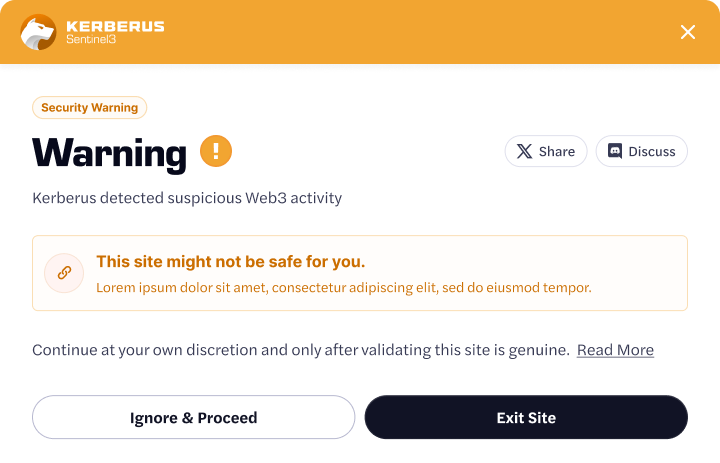Open the Read More link
The width and height of the screenshot is (720, 463).
pyautogui.click(x=615, y=350)
